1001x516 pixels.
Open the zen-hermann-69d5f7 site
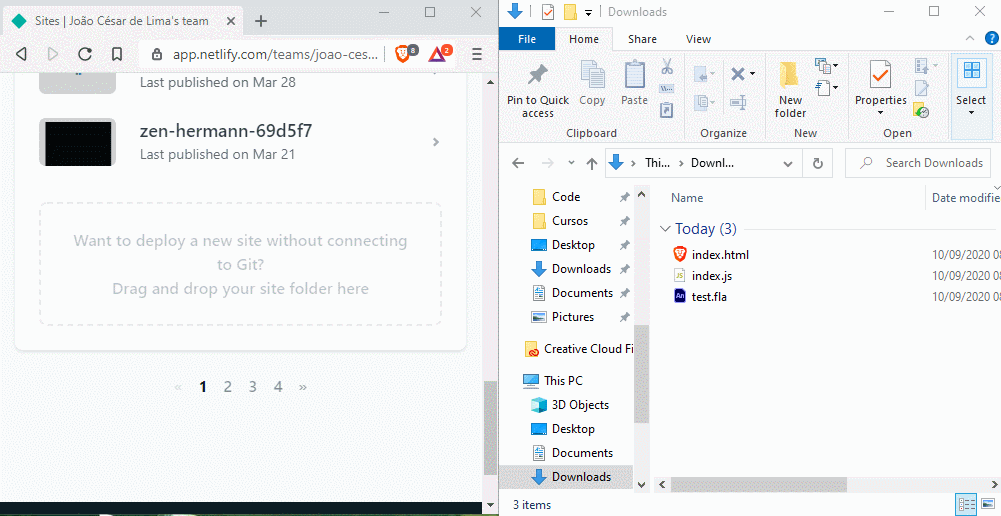[x=240, y=142]
